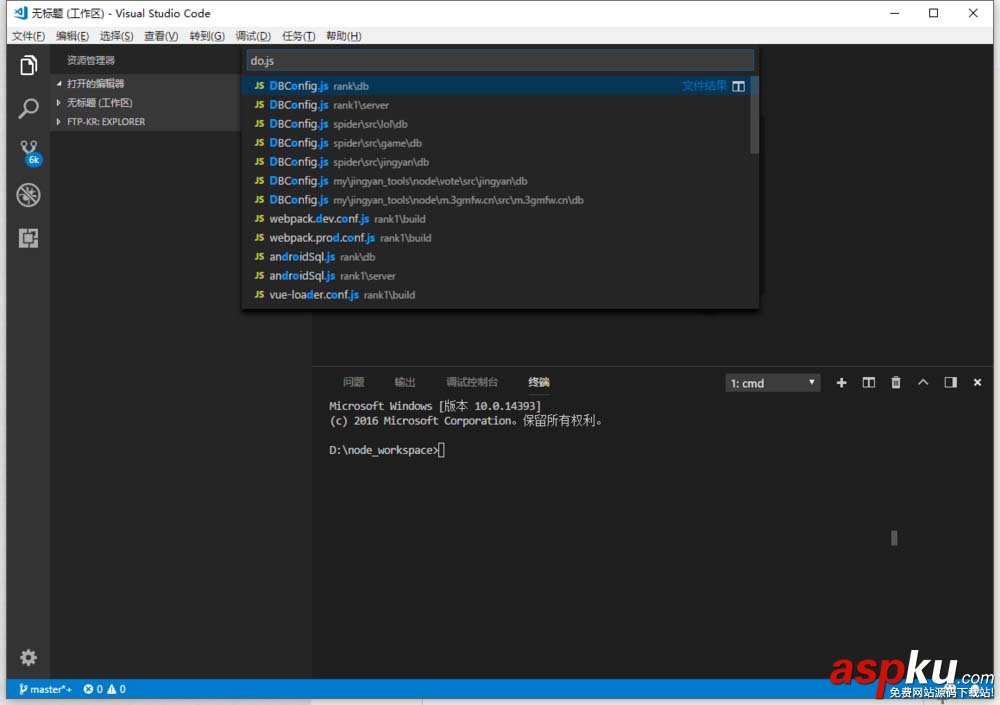
Task: Open the 调试(D) menu
Action: tap(253, 36)
